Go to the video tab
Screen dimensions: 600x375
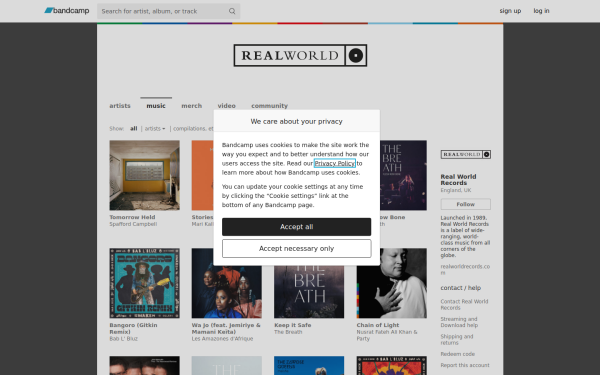[x=227, y=106]
